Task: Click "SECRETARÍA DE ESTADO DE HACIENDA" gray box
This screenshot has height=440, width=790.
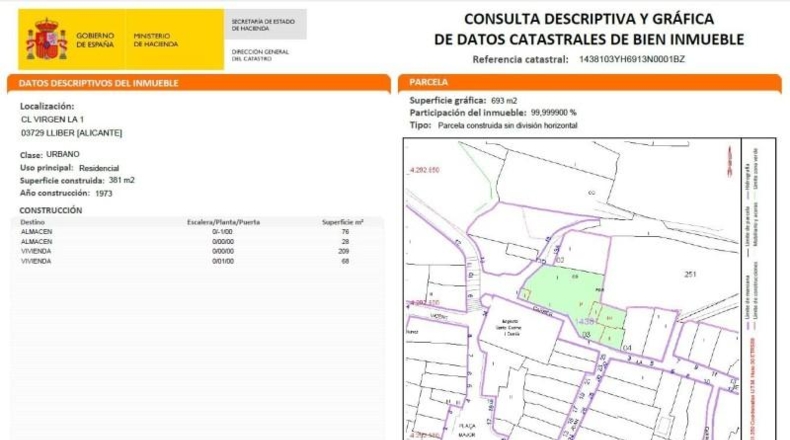Action: click(x=266, y=24)
